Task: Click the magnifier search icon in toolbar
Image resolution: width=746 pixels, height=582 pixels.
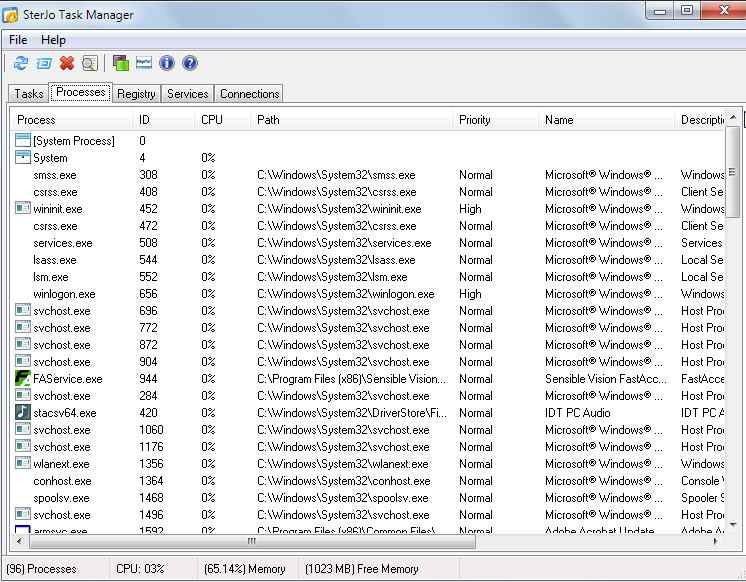Action: (90, 64)
